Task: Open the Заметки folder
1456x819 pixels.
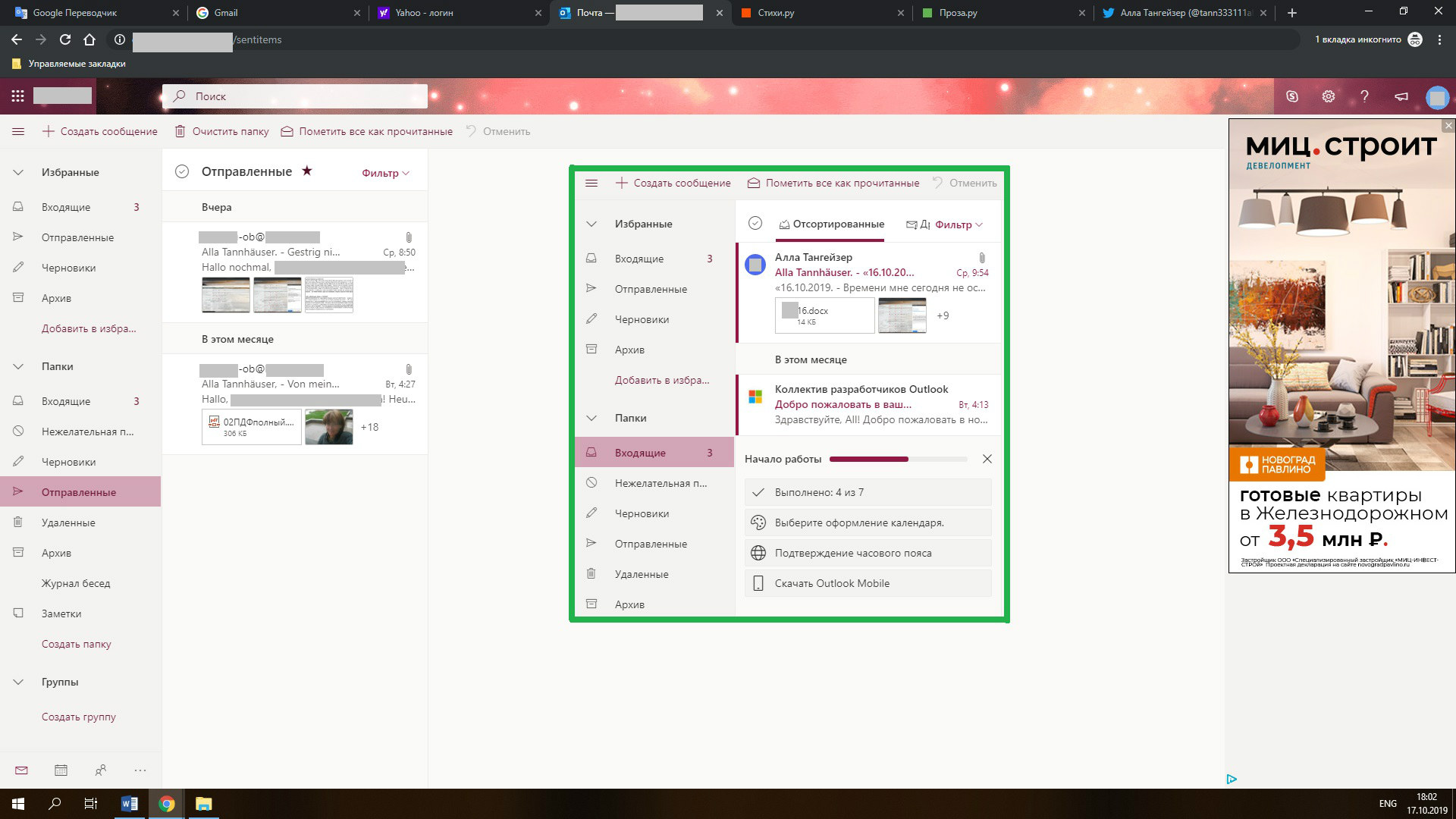Action: tap(80, 613)
